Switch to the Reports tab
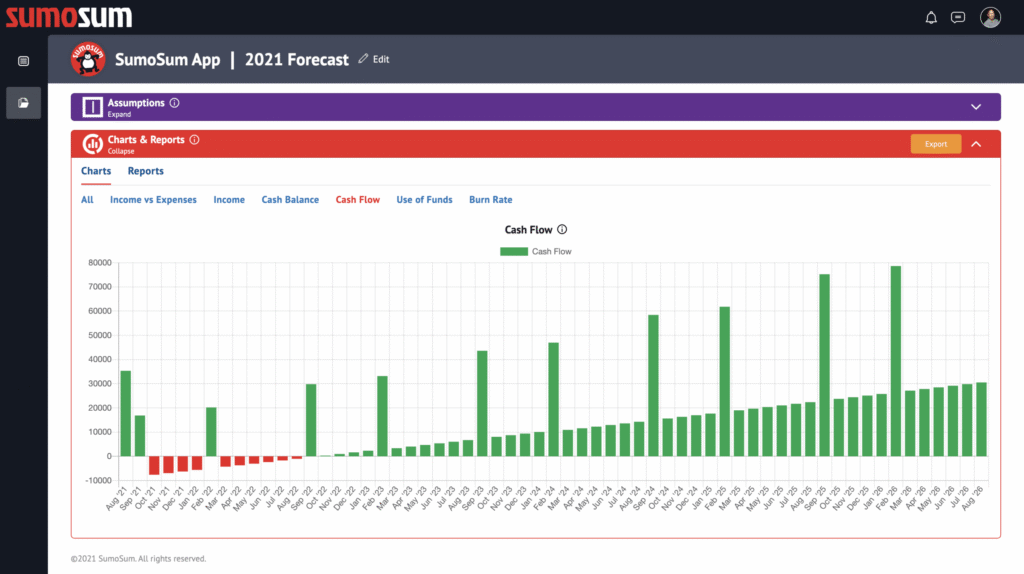The image size is (1024, 574). pos(146,171)
